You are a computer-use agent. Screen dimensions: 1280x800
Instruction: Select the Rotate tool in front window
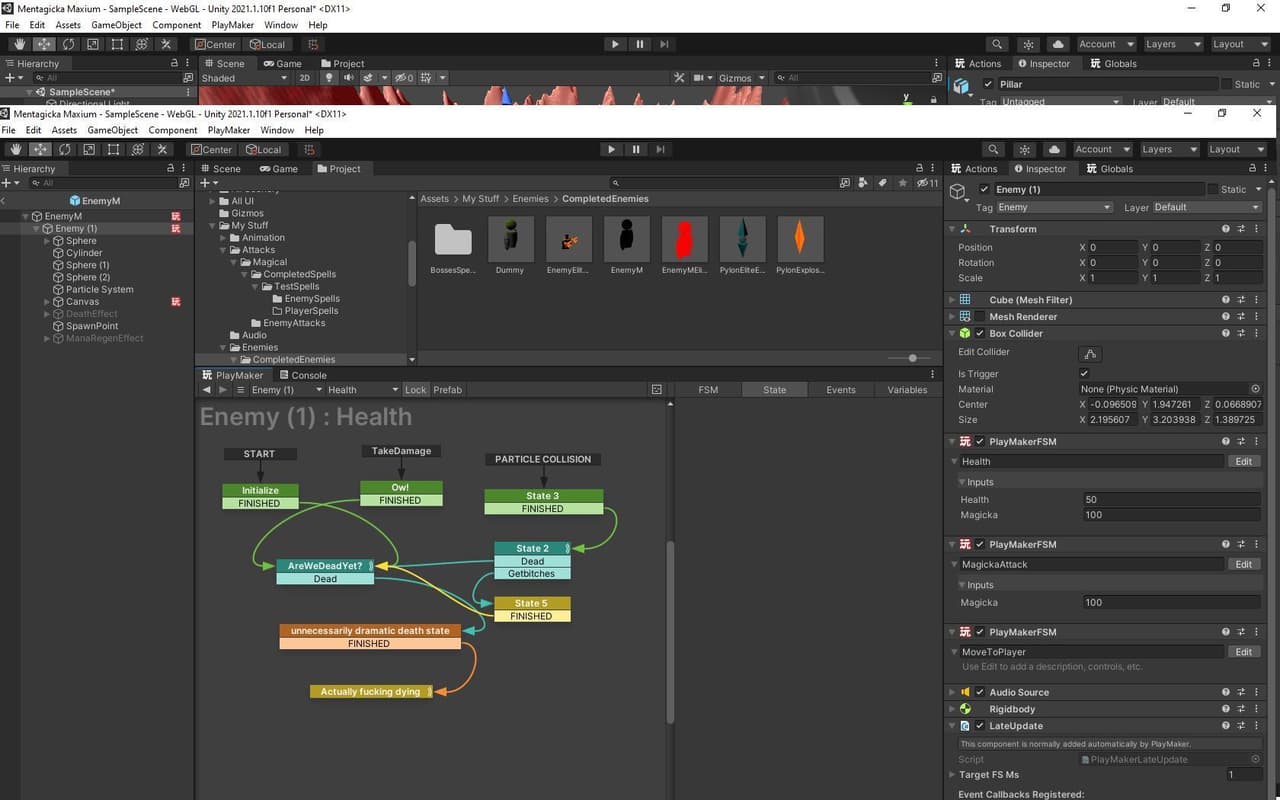pyautogui.click(x=65, y=149)
